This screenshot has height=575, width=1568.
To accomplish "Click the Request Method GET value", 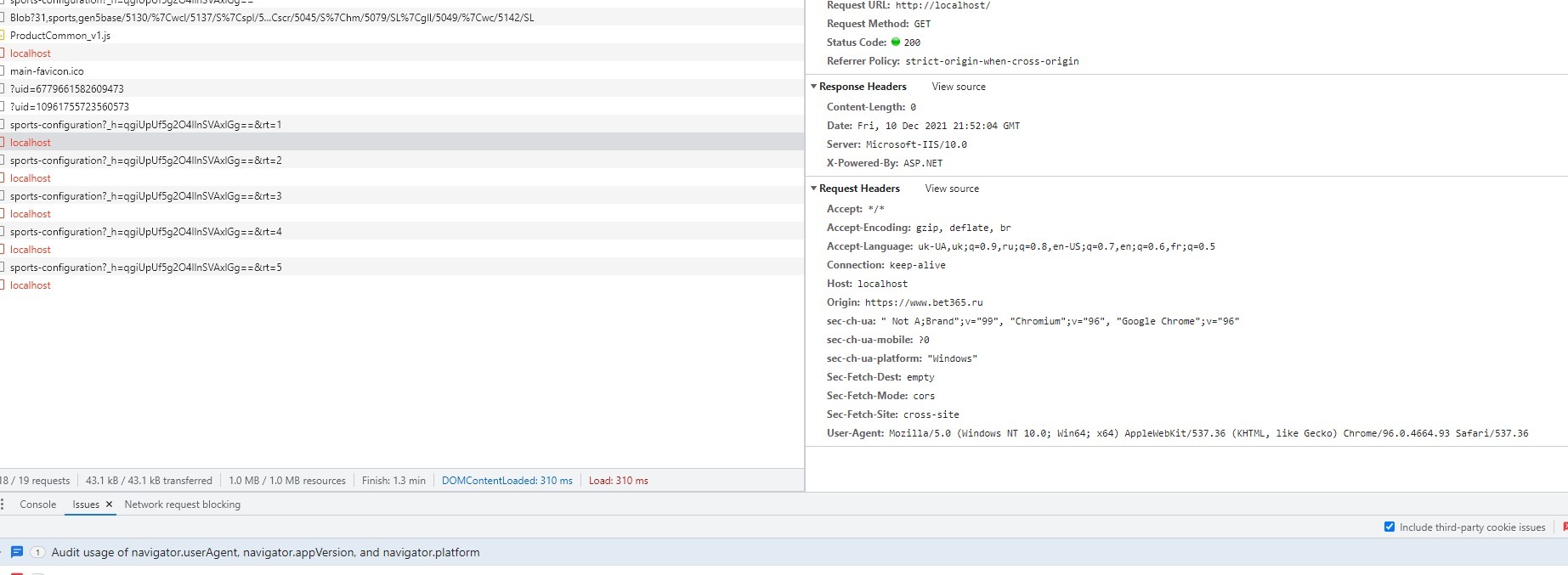I will tap(922, 24).
